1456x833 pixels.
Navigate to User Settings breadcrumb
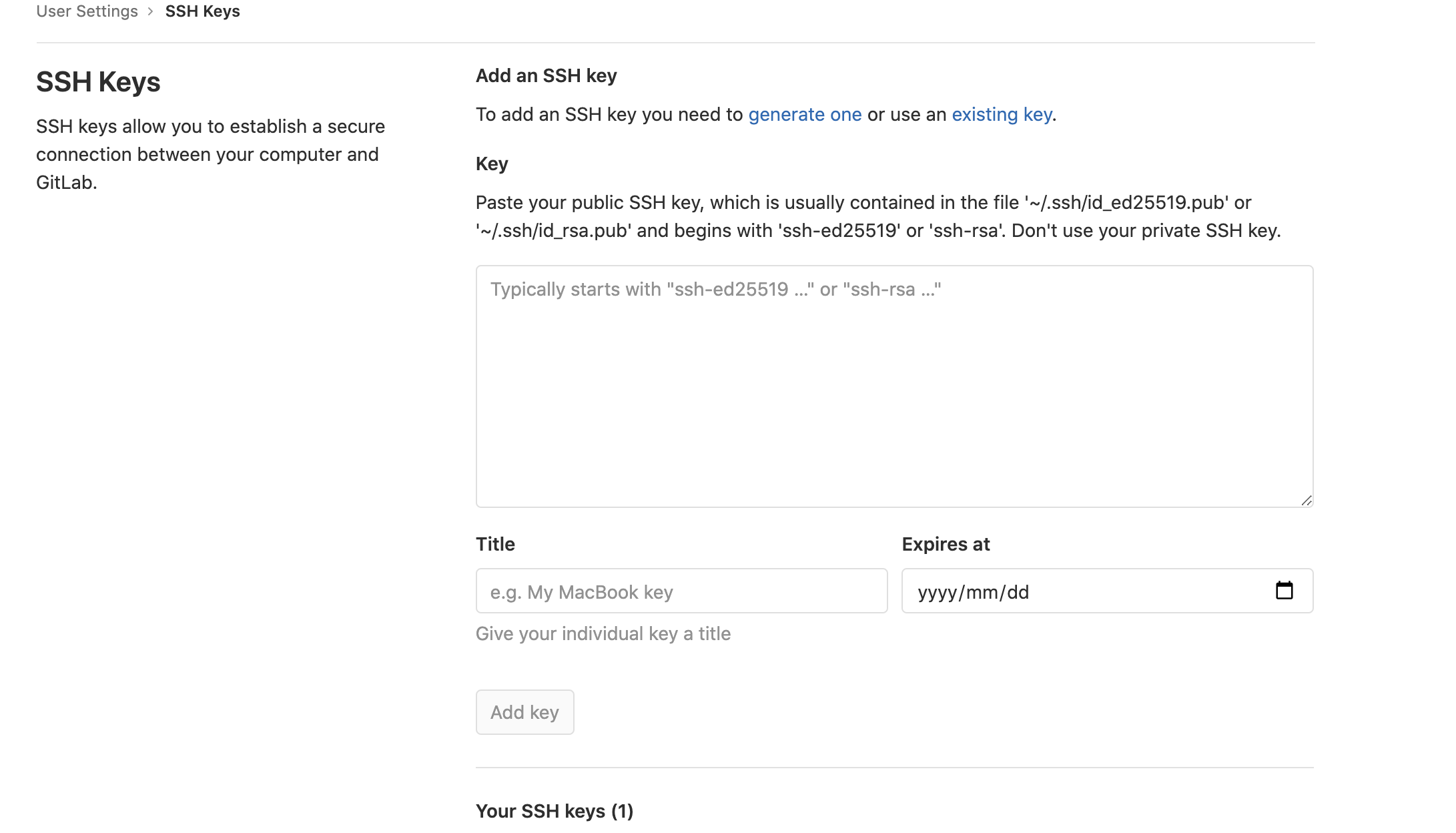pyautogui.click(x=87, y=11)
